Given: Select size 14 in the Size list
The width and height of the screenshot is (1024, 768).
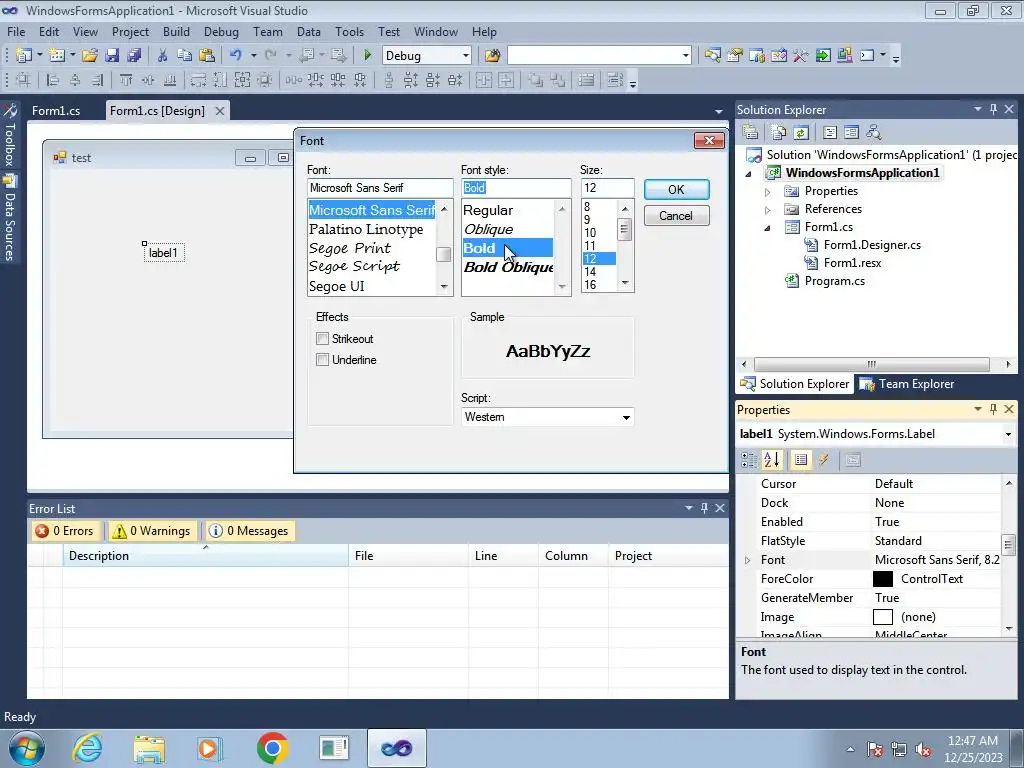Looking at the screenshot, I should tap(590, 272).
